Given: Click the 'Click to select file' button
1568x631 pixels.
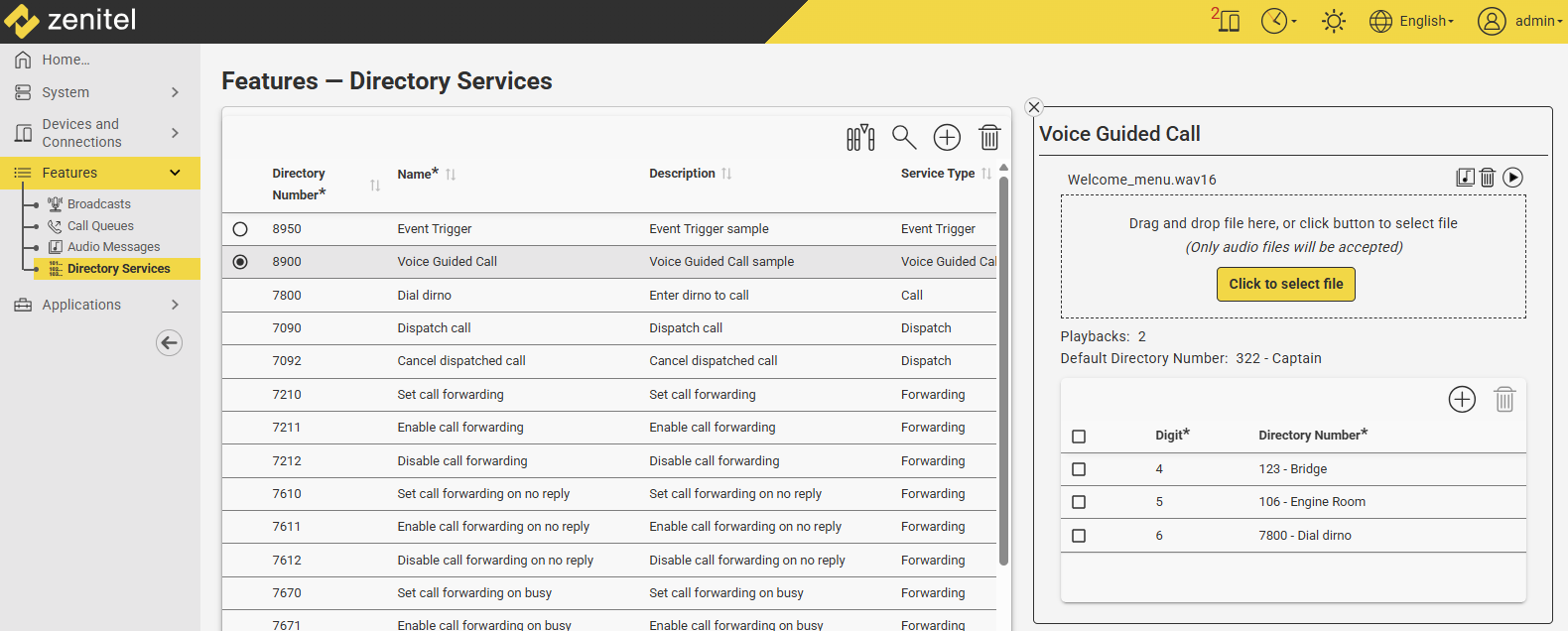Looking at the screenshot, I should point(1285,284).
